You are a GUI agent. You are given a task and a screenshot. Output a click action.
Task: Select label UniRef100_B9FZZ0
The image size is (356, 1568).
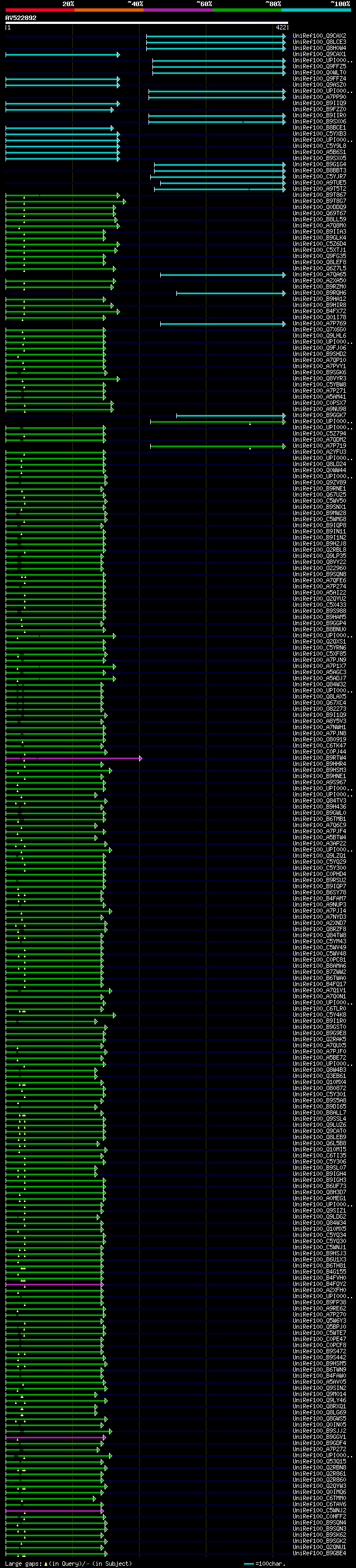pos(319,109)
